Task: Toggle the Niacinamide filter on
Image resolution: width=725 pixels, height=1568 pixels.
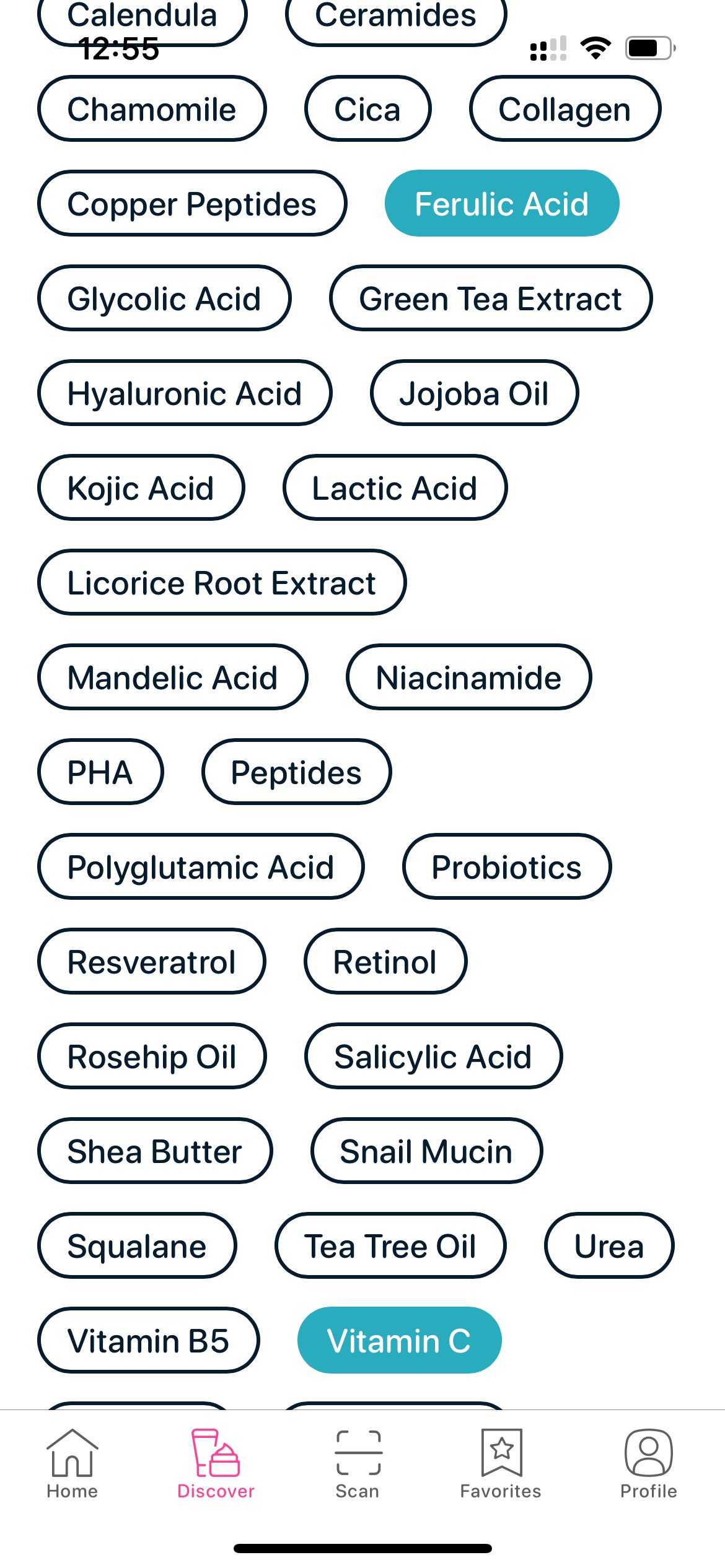Action: (469, 677)
